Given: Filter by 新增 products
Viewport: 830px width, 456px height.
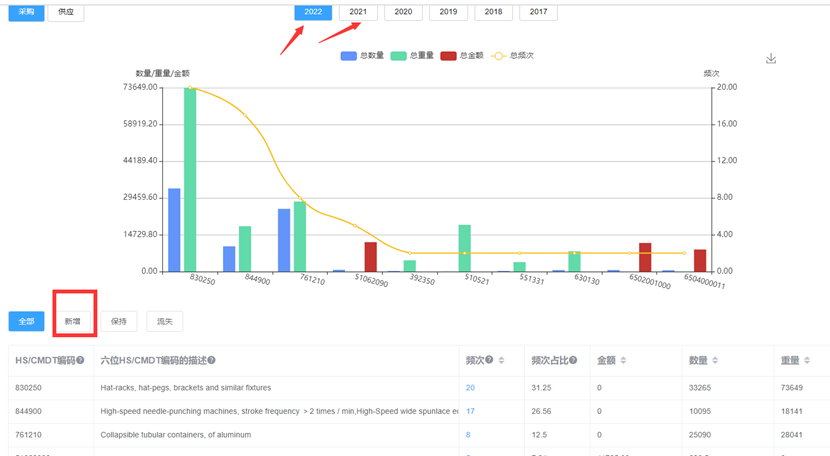Looking at the screenshot, I should [x=73, y=321].
